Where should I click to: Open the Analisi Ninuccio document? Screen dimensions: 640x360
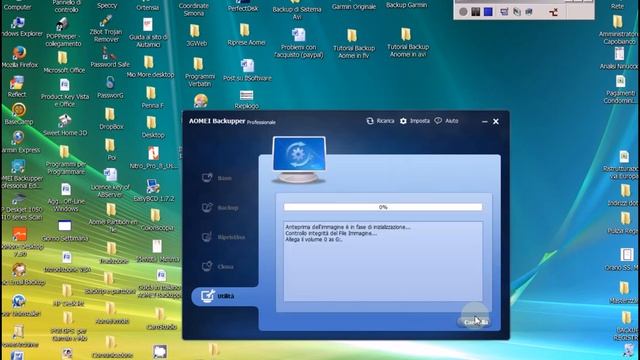tap(620, 58)
